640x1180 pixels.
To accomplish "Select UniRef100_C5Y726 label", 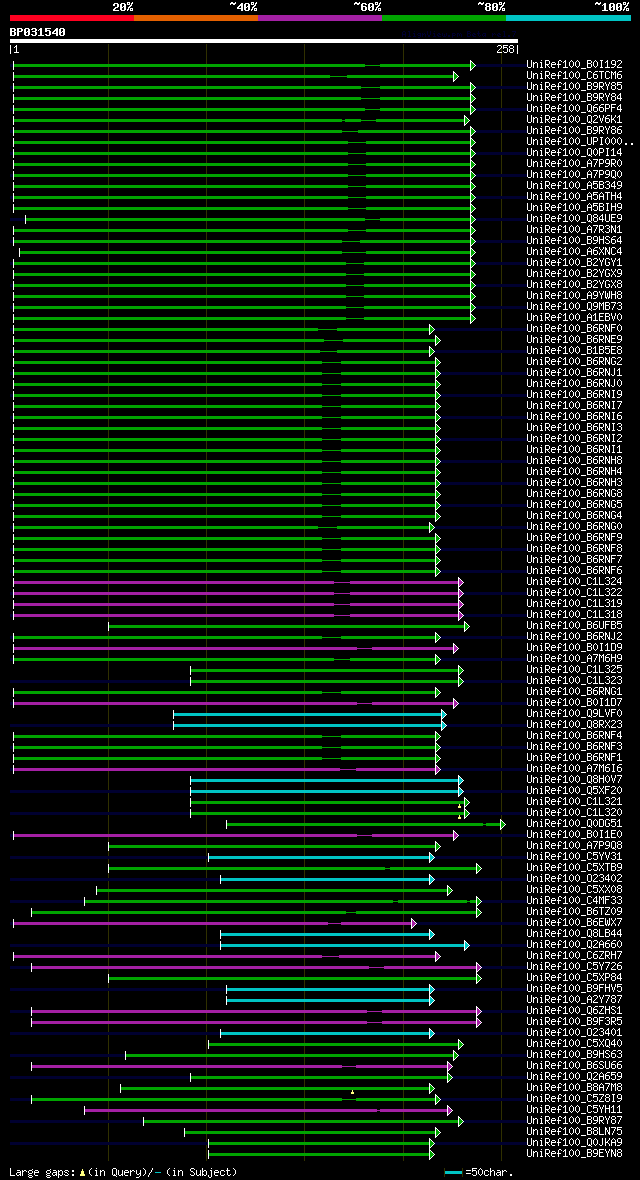I will pos(574,966).
